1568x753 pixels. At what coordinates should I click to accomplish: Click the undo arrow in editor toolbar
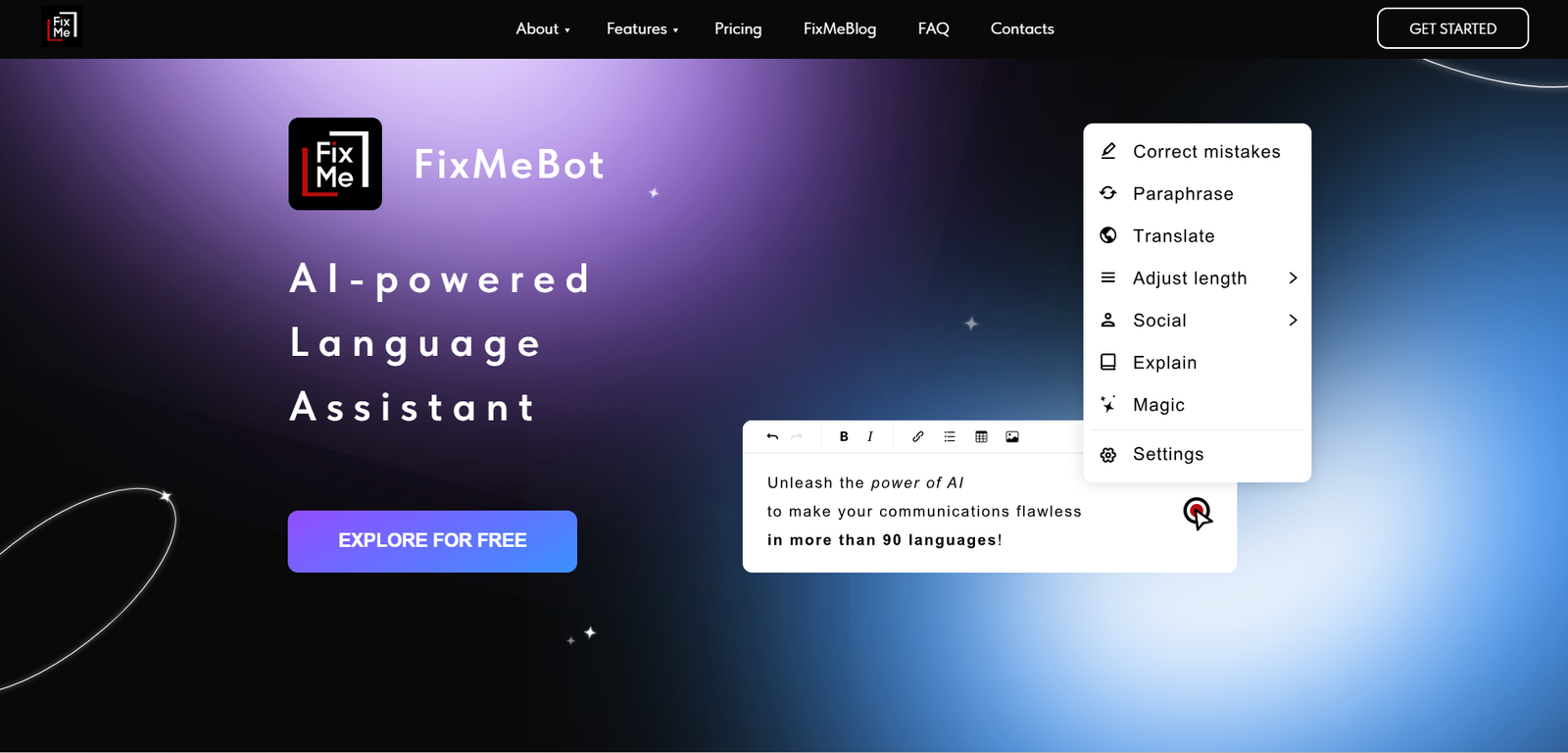[x=772, y=436]
